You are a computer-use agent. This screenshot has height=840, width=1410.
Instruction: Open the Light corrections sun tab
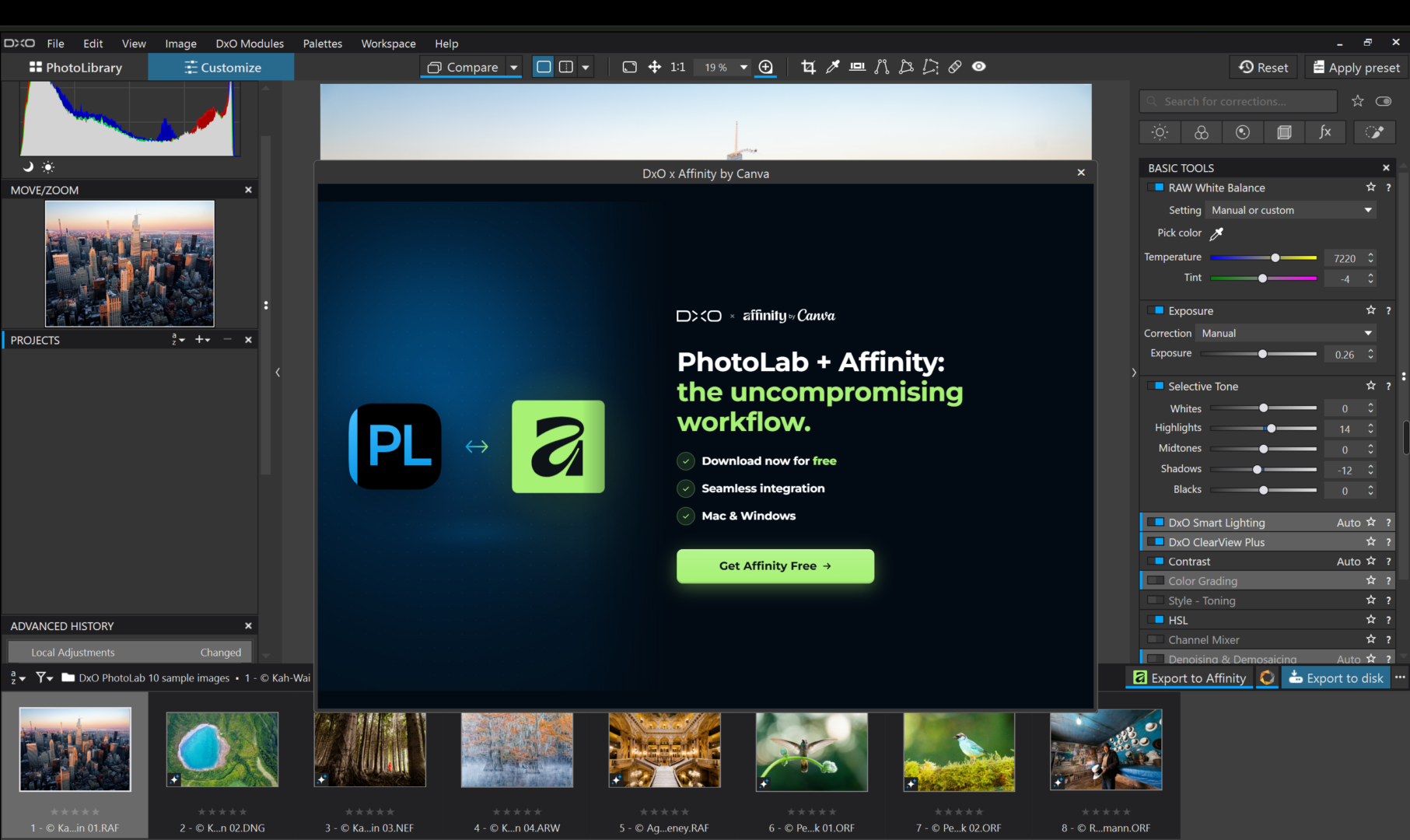[1160, 132]
